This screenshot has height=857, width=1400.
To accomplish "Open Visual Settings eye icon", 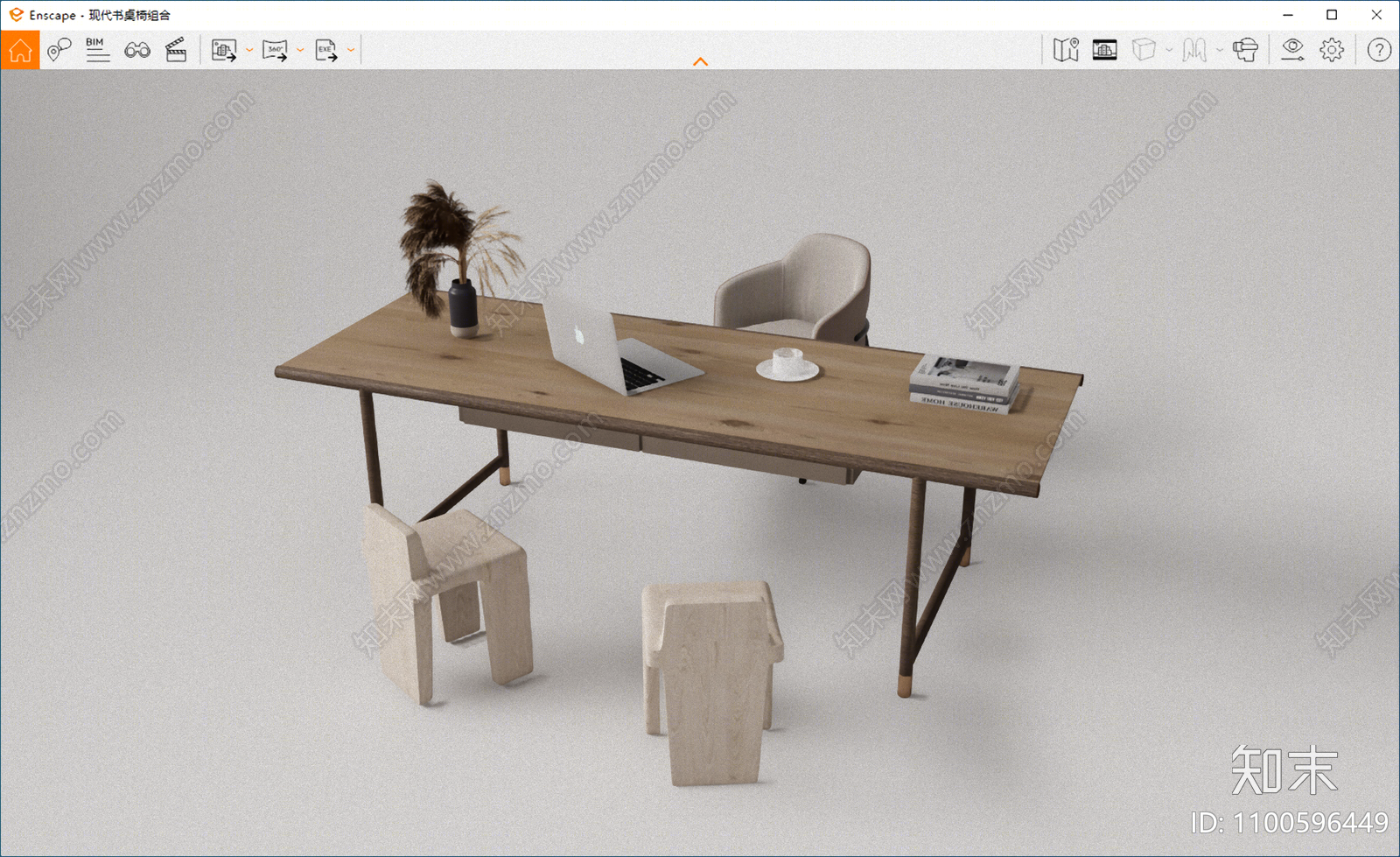I will (1292, 50).
